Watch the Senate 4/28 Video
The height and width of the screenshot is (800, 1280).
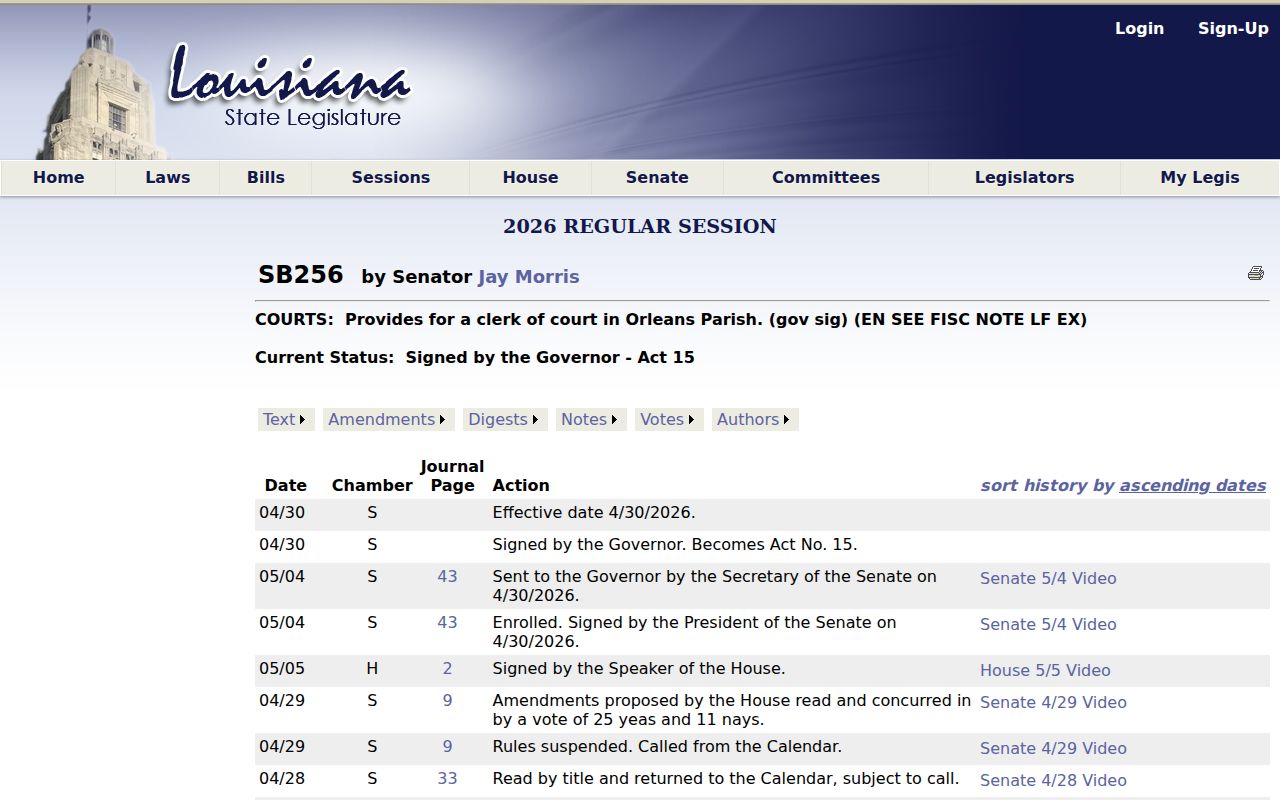click(1053, 781)
